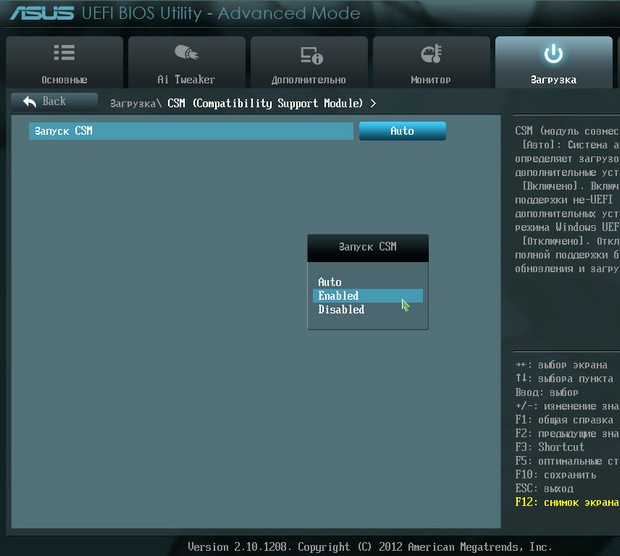Go back with the Back button

pos(54,102)
